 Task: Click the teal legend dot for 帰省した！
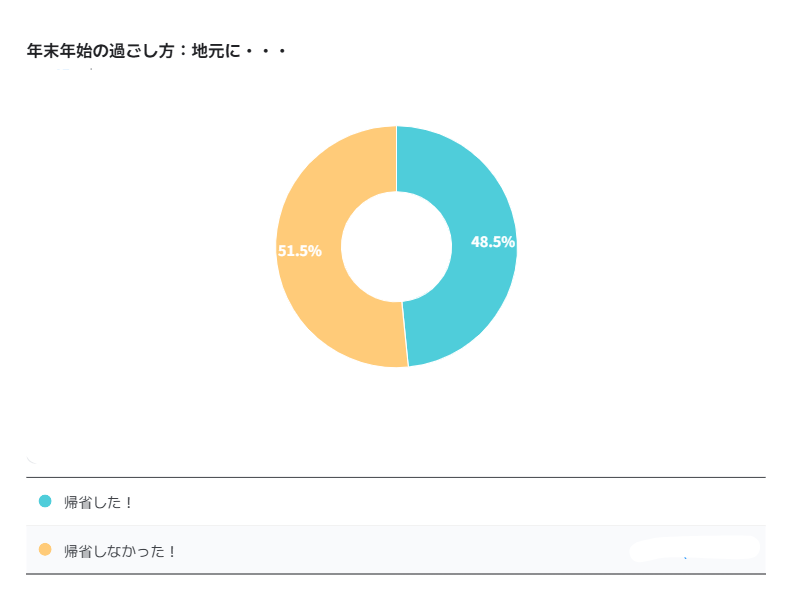tap(45, 501)
